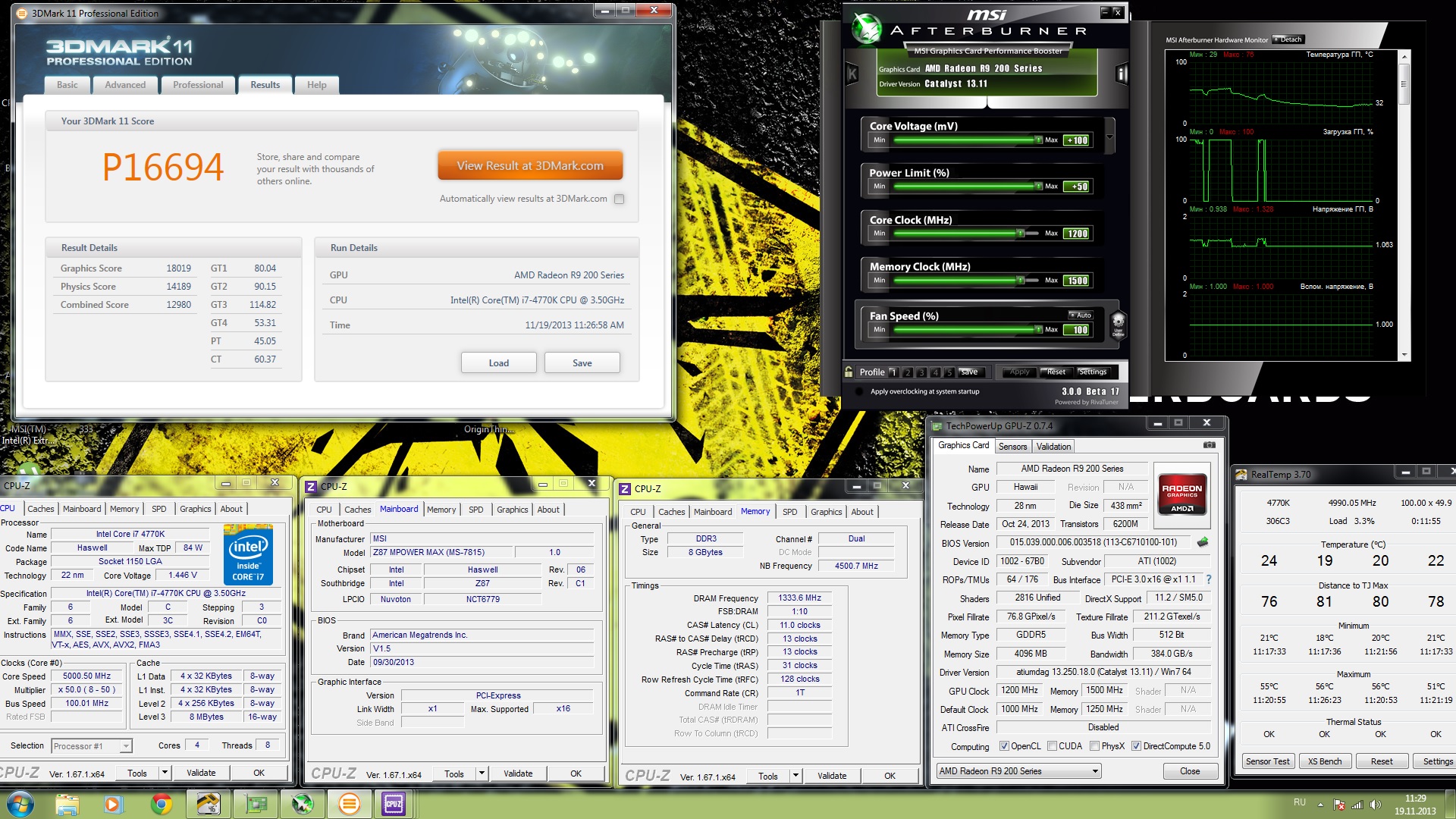The height and width of the screenshot is (819, 1456).
Task: Click the GPU-Z BIOS save chip icon
Action: coord(1203,542)
